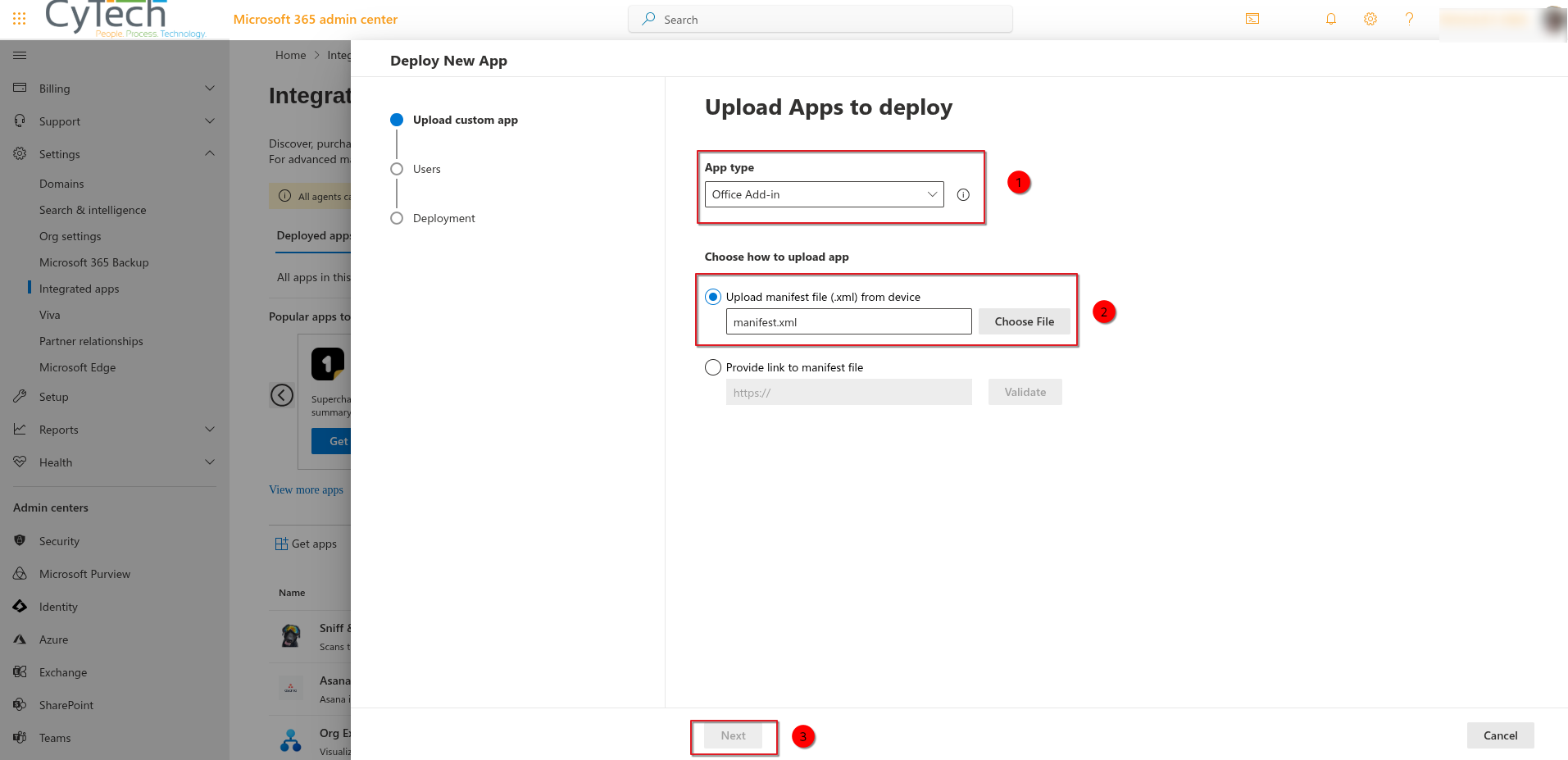The height and width of the screenshot is (760, 1568).
Task: Click the Microsoft Purview icon
Action: (20, 573)
